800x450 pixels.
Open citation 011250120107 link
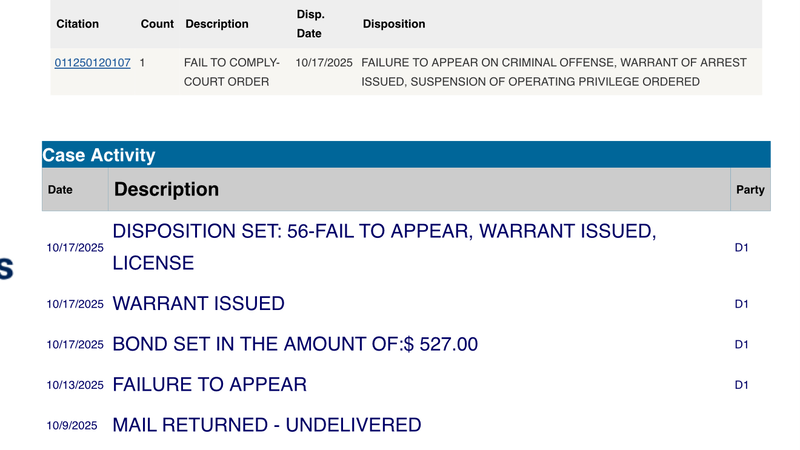click(x=92, y=62)
